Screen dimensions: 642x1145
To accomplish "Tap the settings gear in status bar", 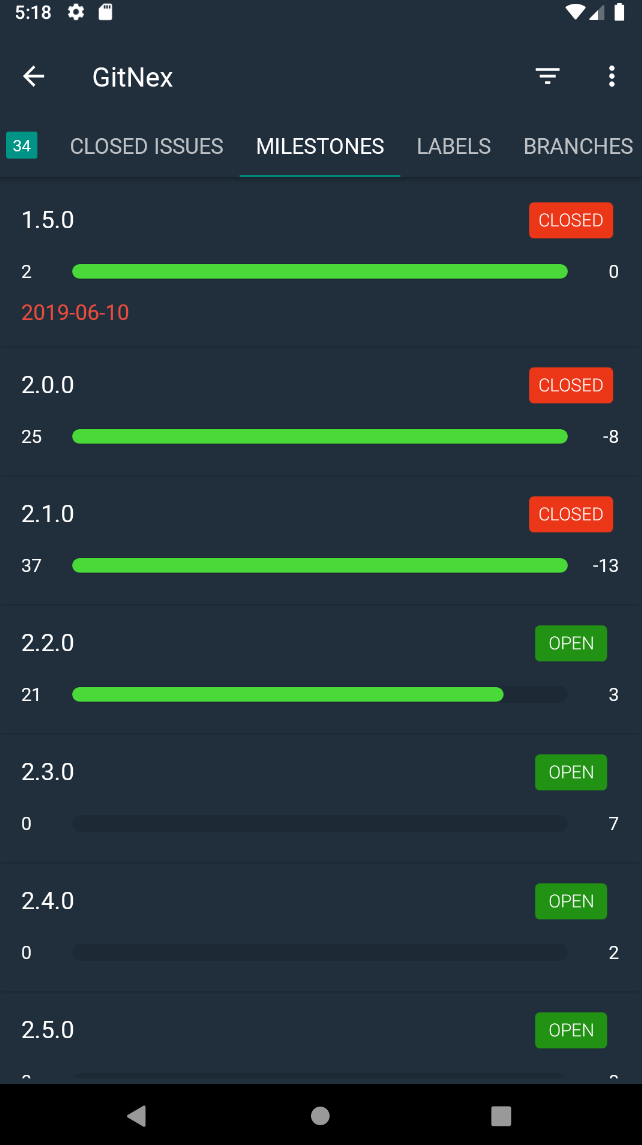I will point(76,12).
